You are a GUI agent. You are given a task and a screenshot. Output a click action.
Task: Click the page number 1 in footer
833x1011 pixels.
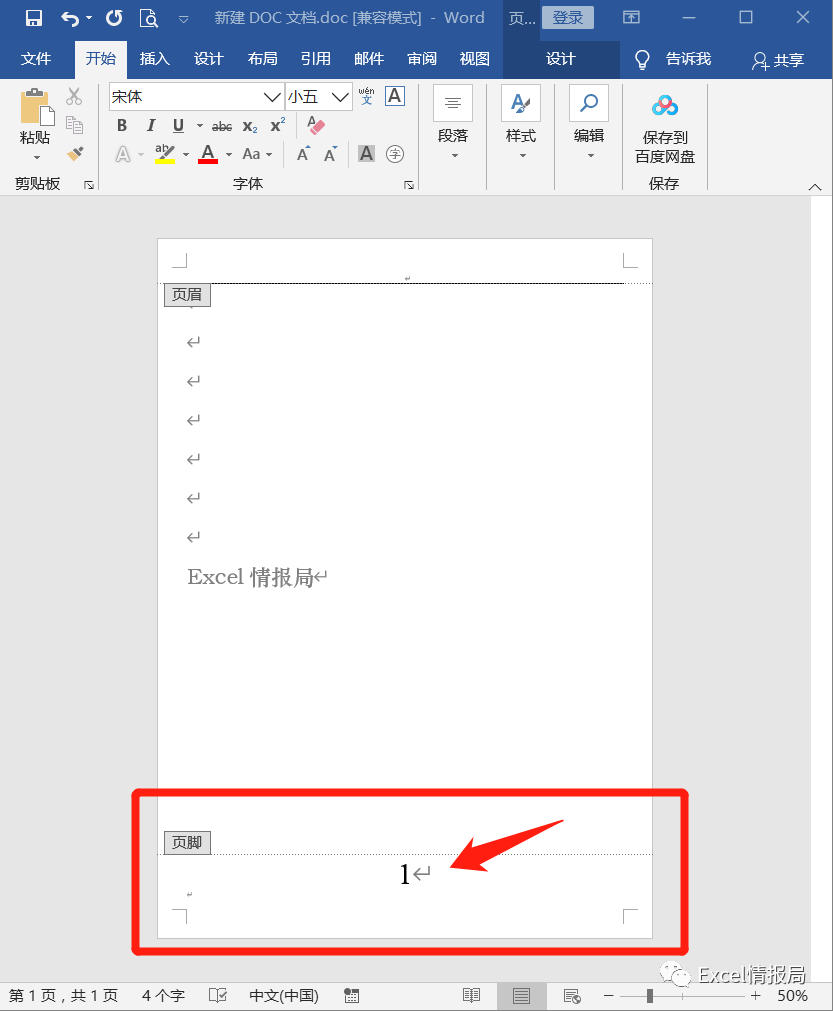click(405, 875)
